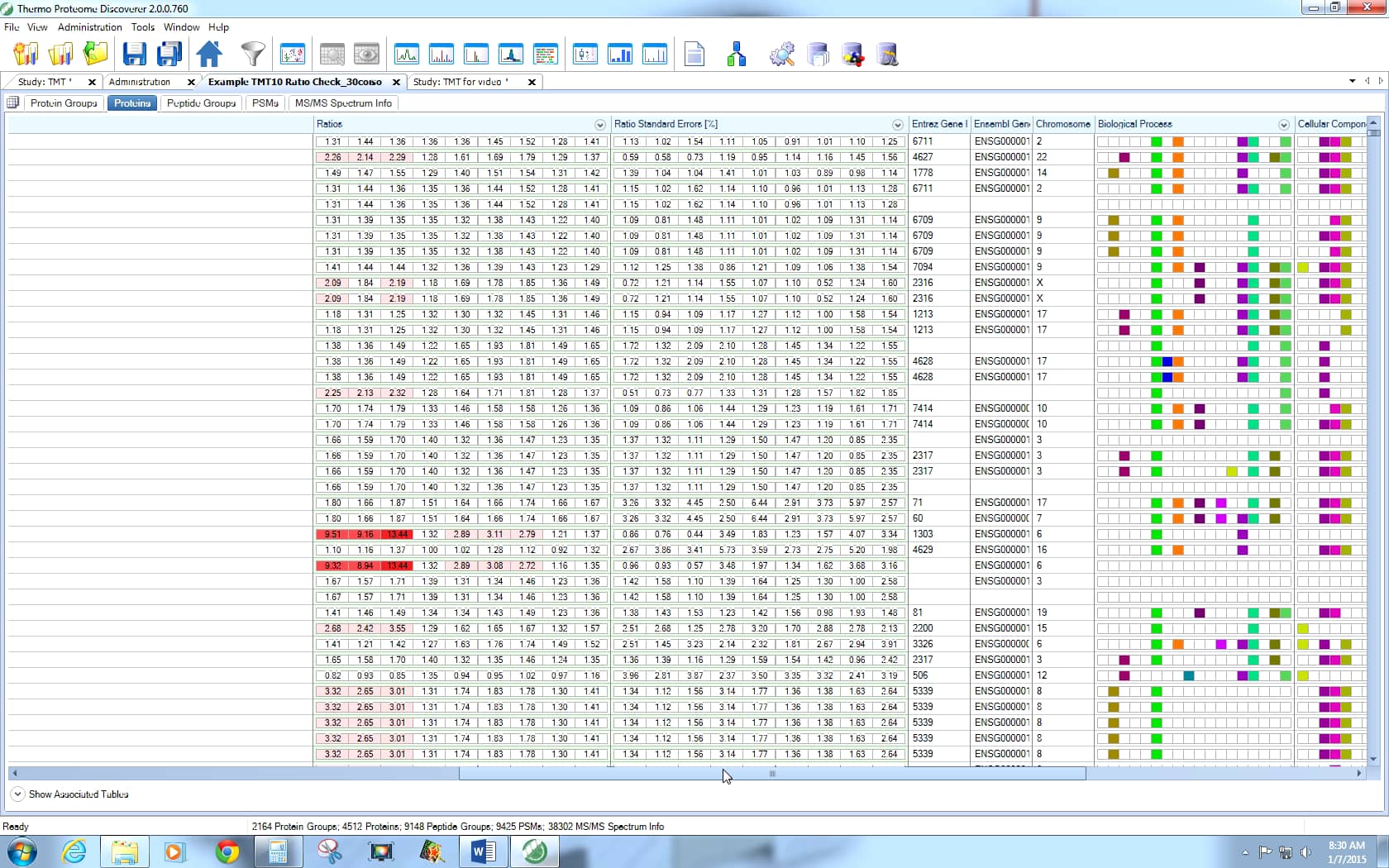Open the result filters funnel icon

pyautogui.click(x=252, y=54)
